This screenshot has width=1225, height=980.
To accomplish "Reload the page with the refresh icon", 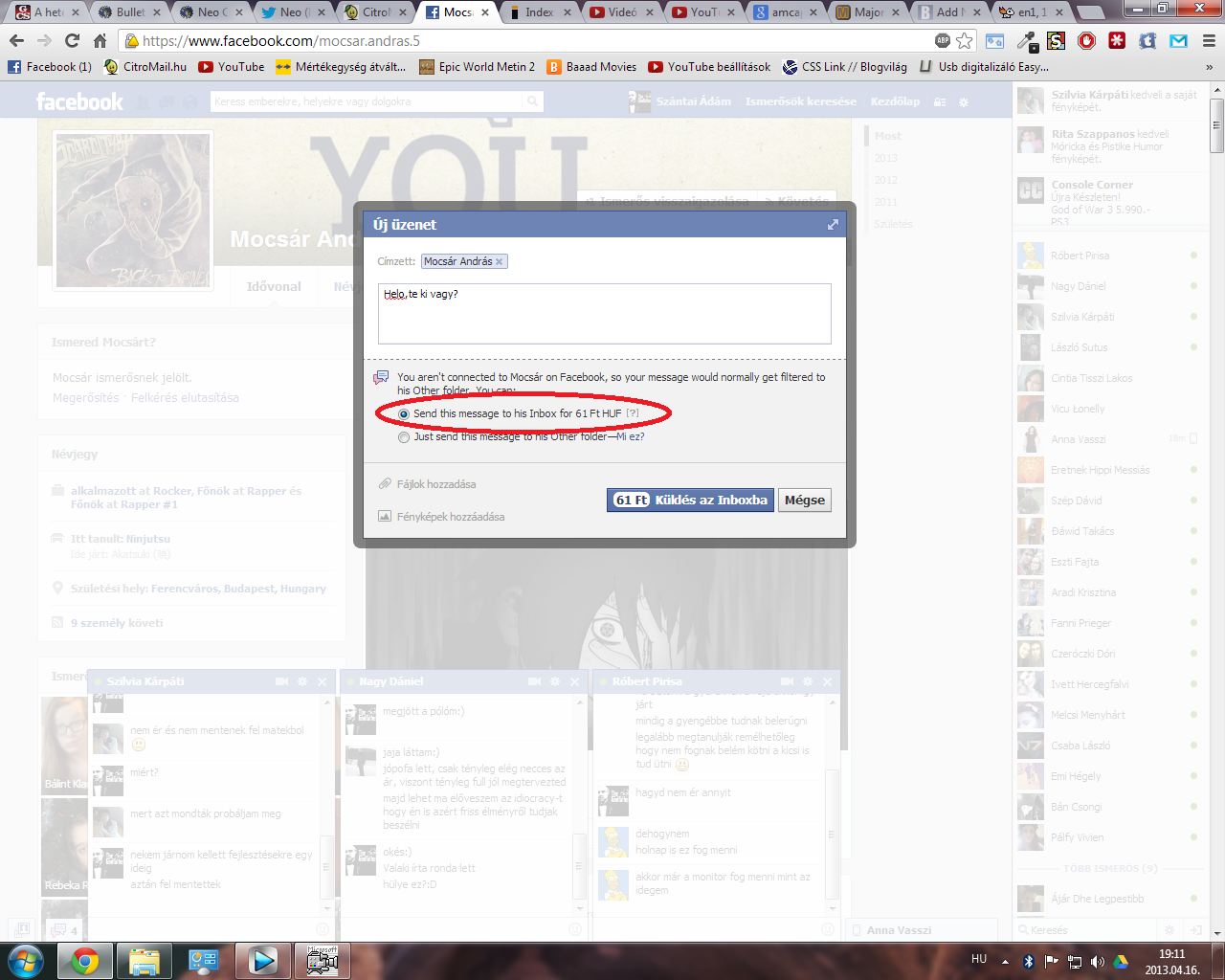I will 72,40.
